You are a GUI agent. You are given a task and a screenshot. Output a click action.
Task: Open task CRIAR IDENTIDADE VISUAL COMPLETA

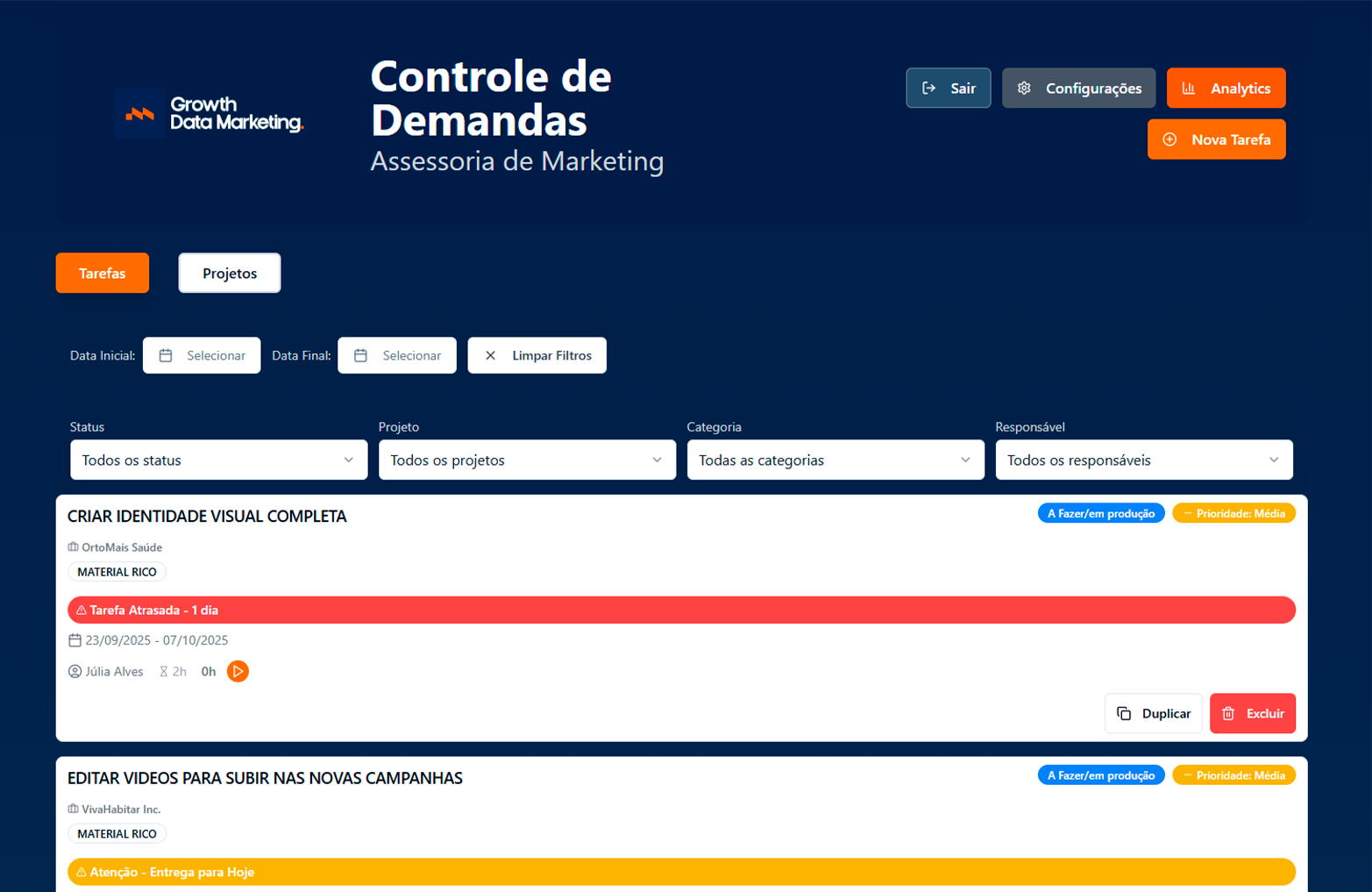pos(207,516)
